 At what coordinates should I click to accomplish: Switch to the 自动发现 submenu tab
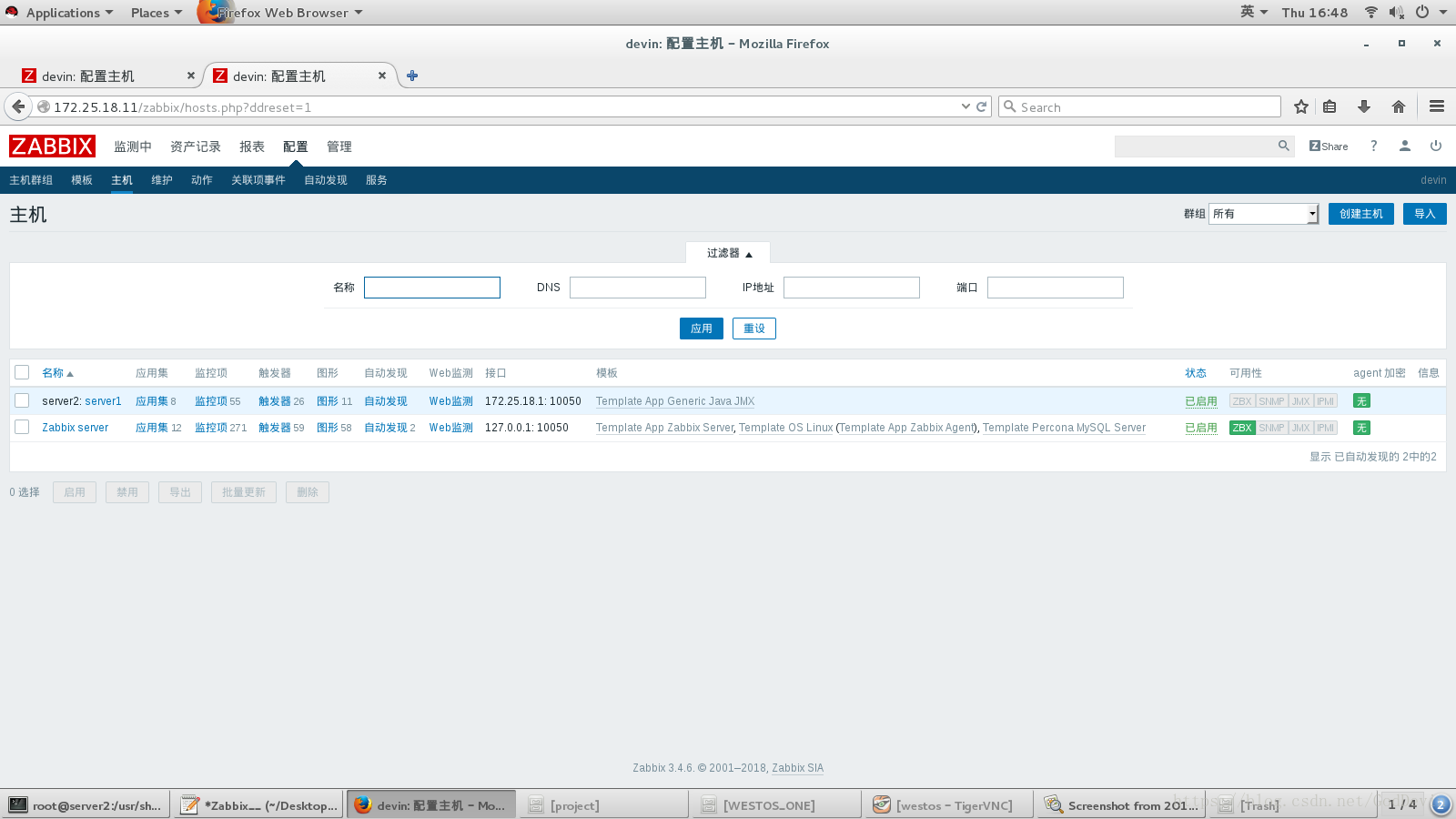click(x=326, y=180)
